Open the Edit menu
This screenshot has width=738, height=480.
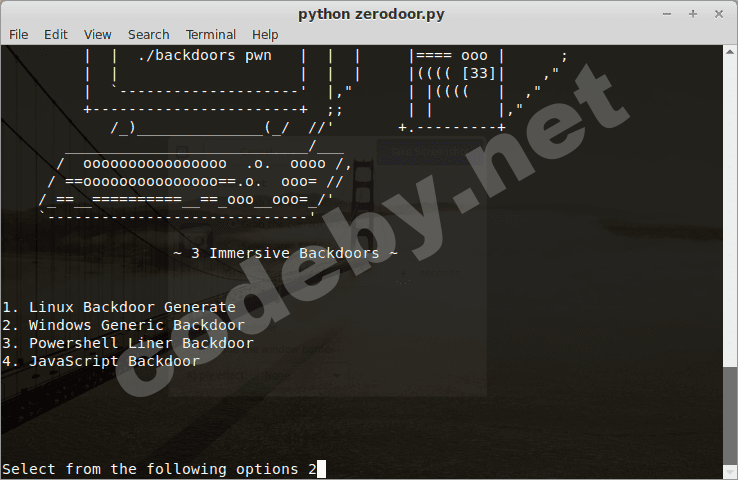tap(56, 34)
